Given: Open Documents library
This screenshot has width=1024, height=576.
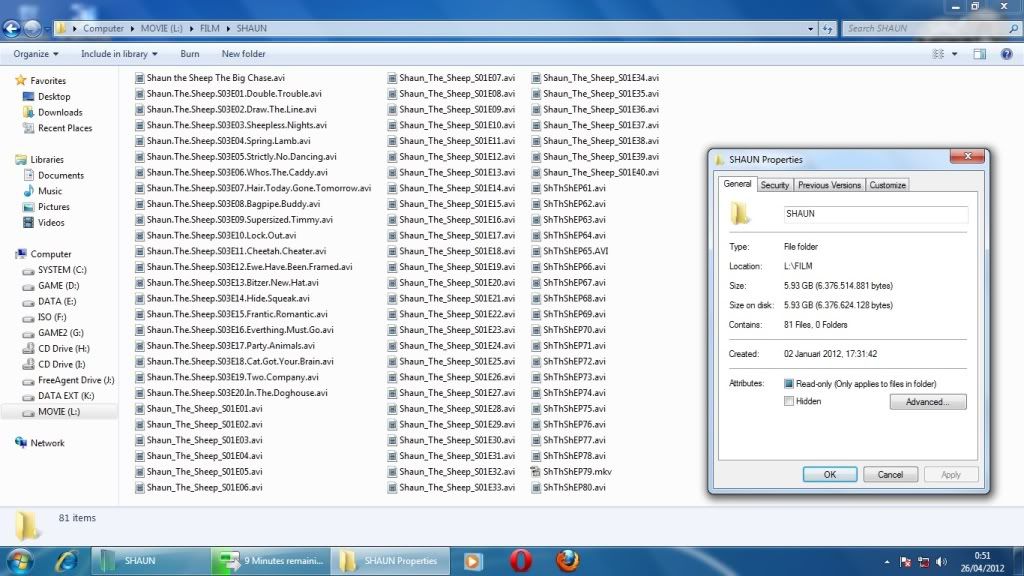Looking at the screenshot, I should 61,175.
